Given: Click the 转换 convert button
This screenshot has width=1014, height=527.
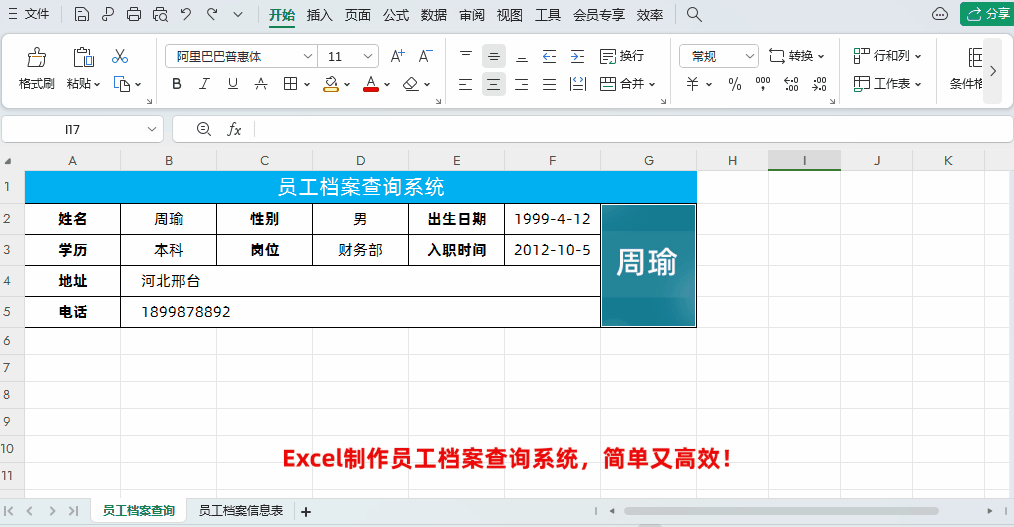Looking at the screenshot, I should point(797,56).
